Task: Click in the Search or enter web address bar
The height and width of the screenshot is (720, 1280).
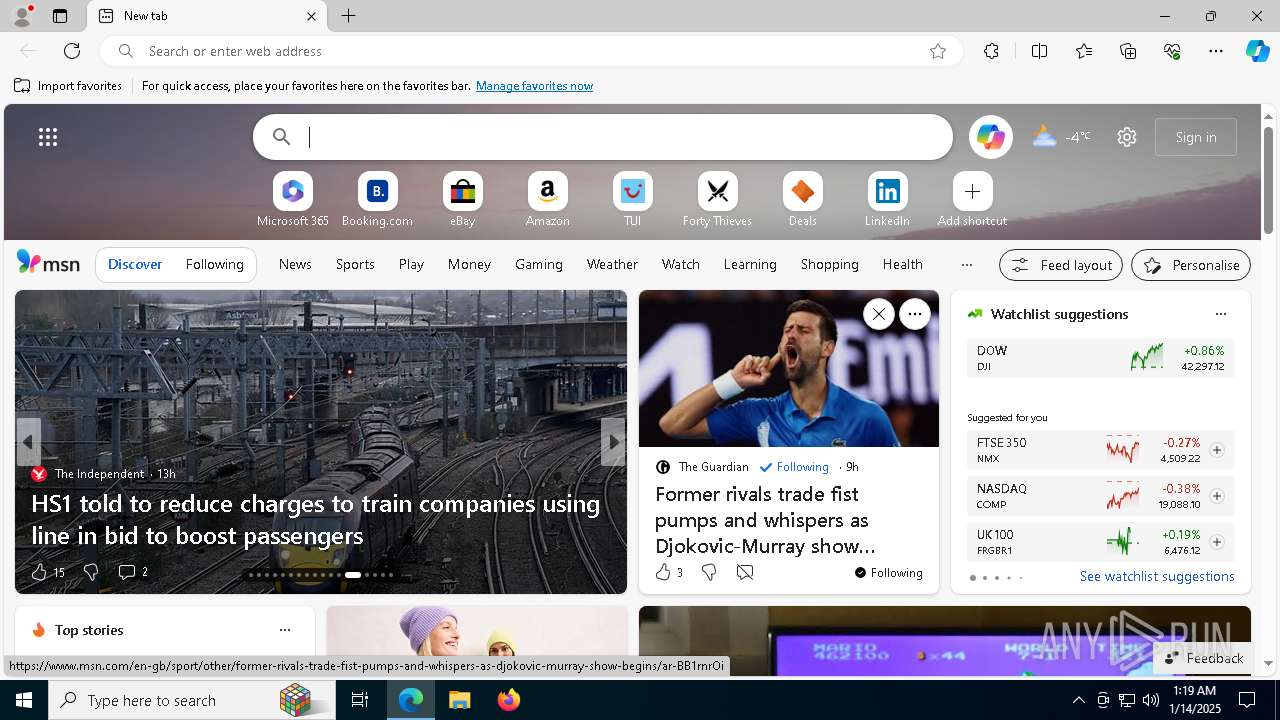Action: [530, 51]
